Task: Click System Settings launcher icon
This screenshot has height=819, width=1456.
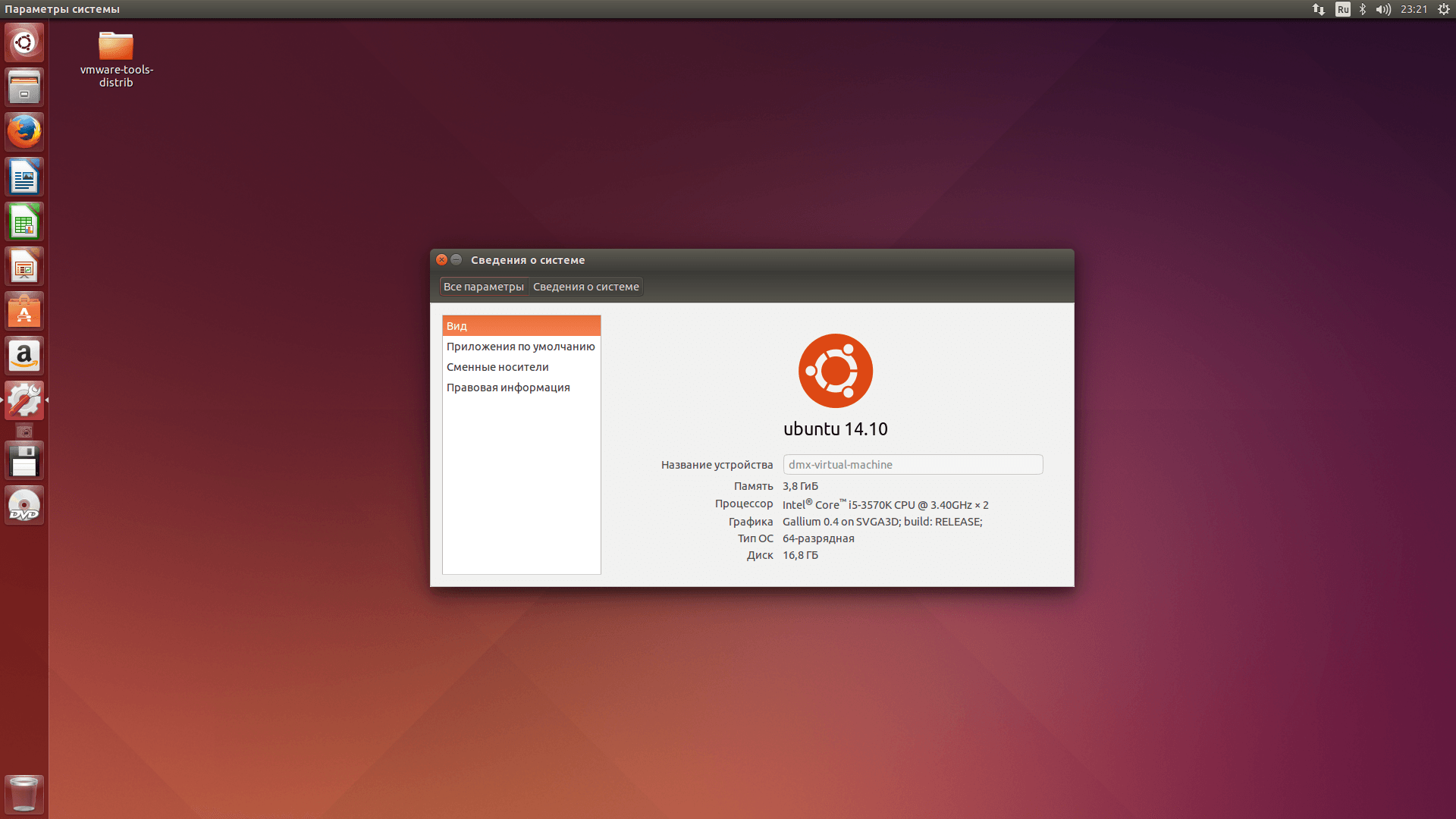Action: 24,400
